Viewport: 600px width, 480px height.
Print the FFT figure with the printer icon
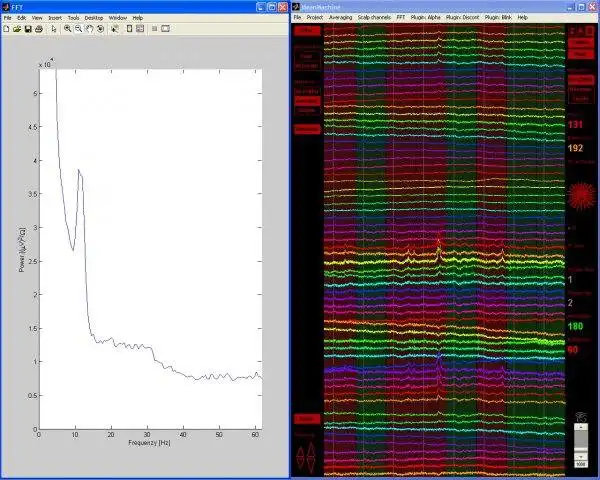click(39, 29)
